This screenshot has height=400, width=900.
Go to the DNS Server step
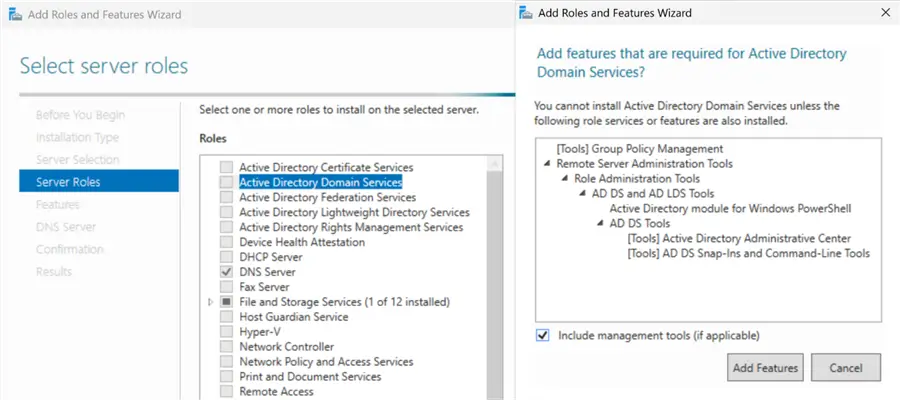click(66, 227)
